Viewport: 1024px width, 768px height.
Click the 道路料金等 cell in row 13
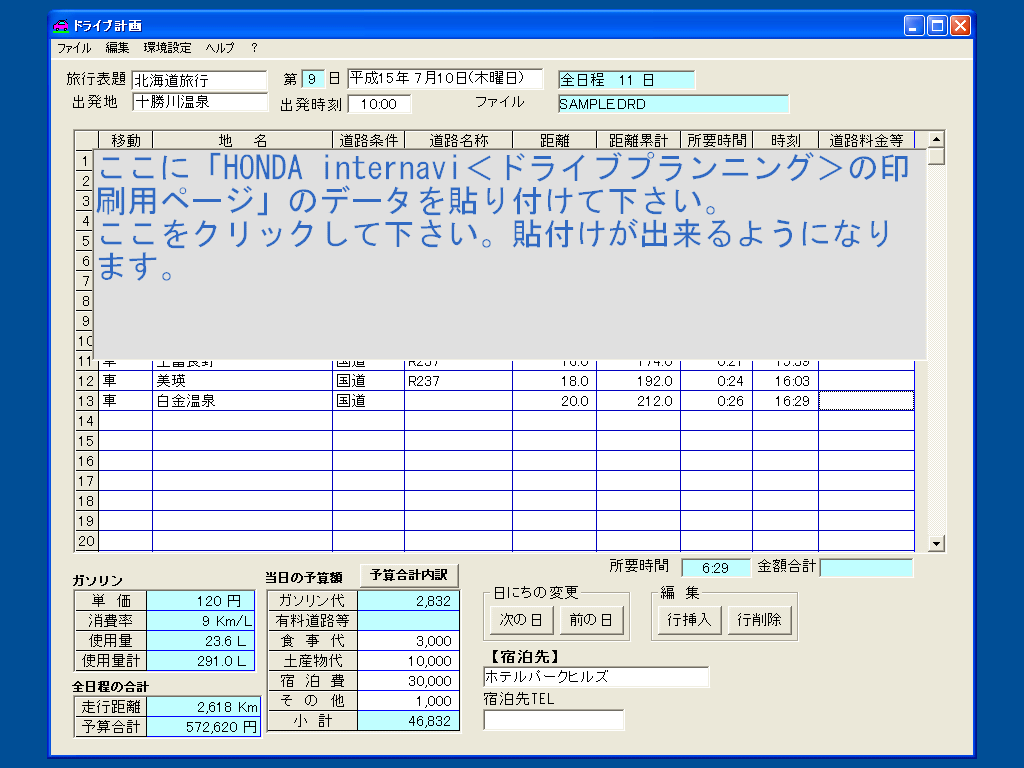[x=866, y=401]
